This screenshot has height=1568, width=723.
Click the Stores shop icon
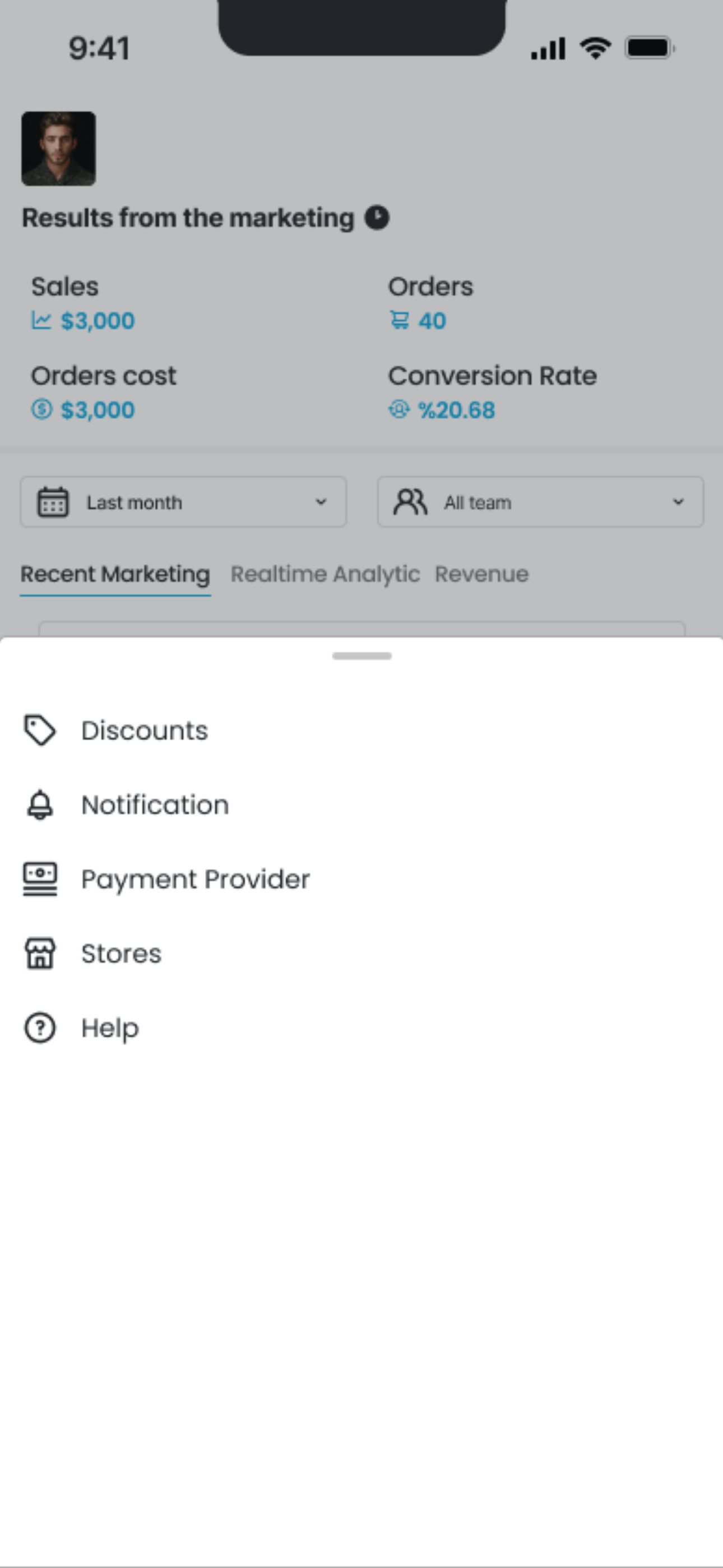pyautogui.click(x=40, y=953)
